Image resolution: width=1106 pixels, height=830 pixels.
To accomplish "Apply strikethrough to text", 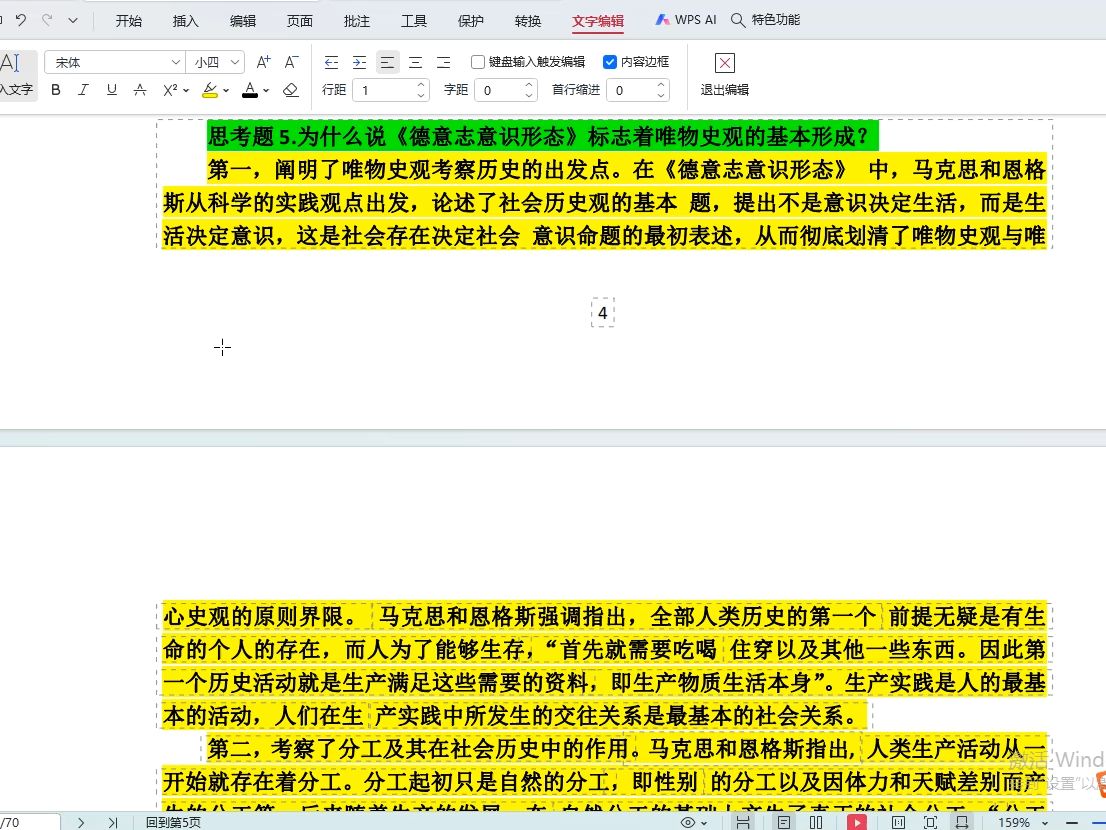I will tap(138, 89).
